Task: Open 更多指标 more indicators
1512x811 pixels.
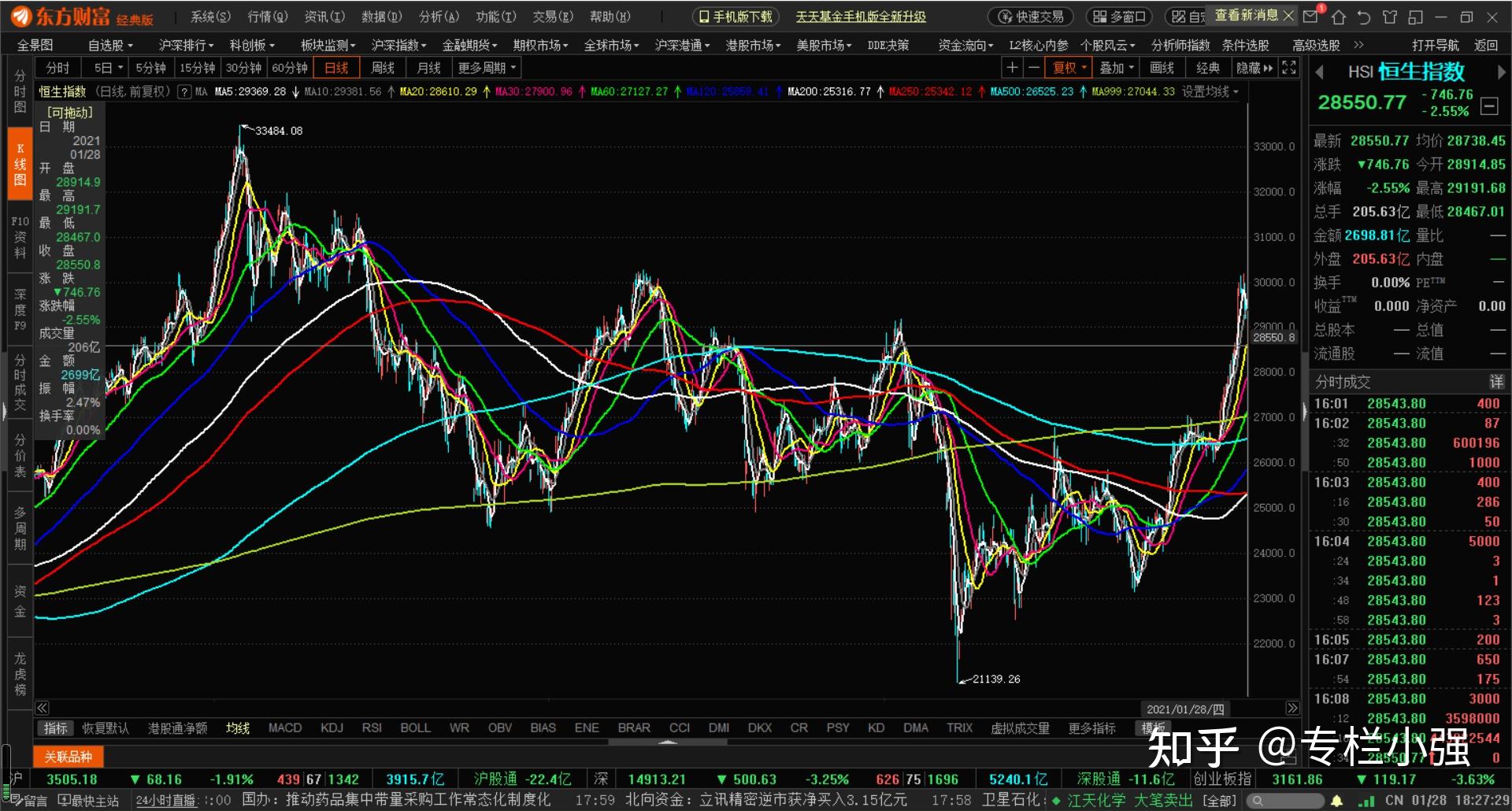Action: (x=1091, y=728)
